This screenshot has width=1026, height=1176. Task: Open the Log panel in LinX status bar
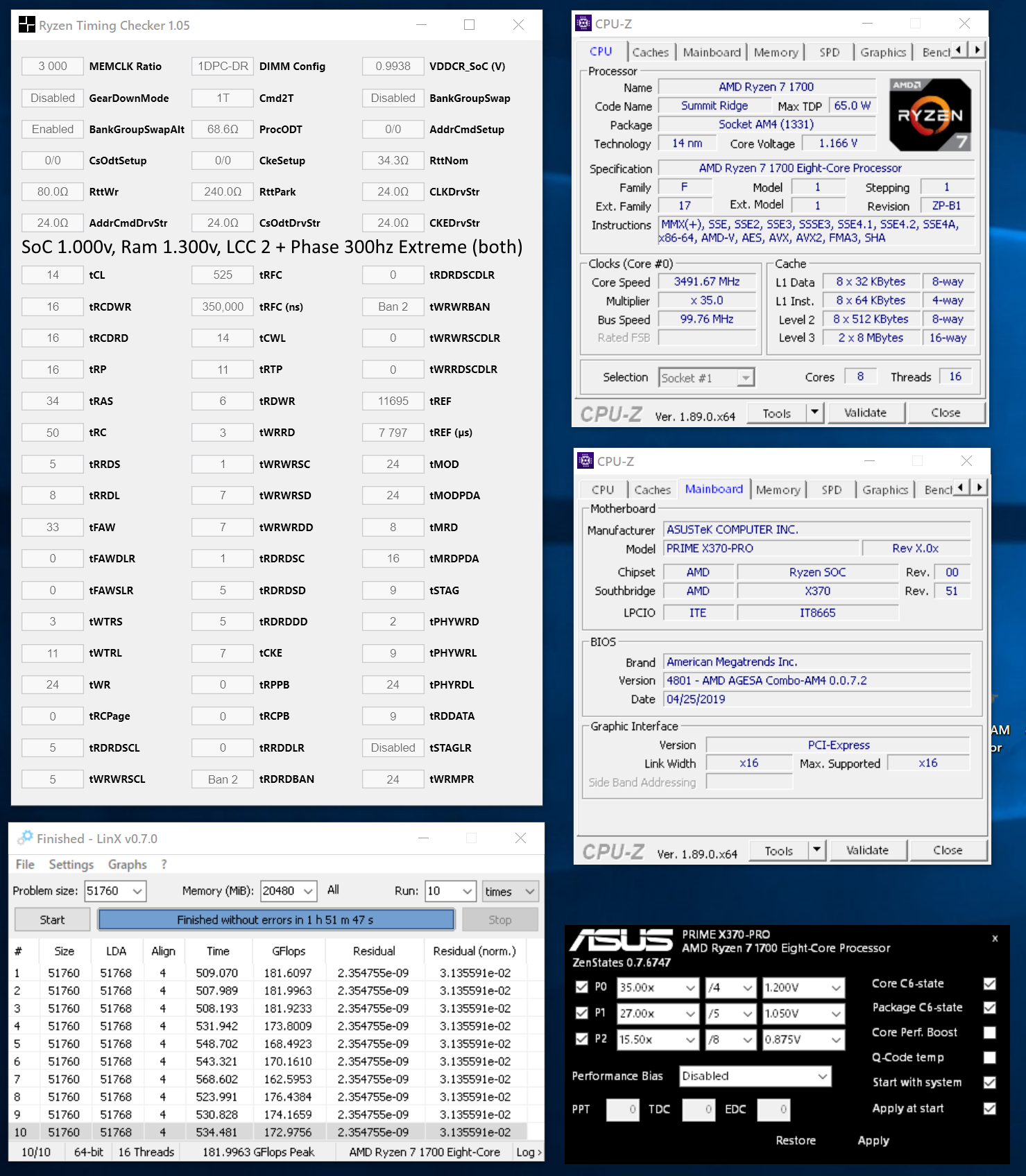529,1152
